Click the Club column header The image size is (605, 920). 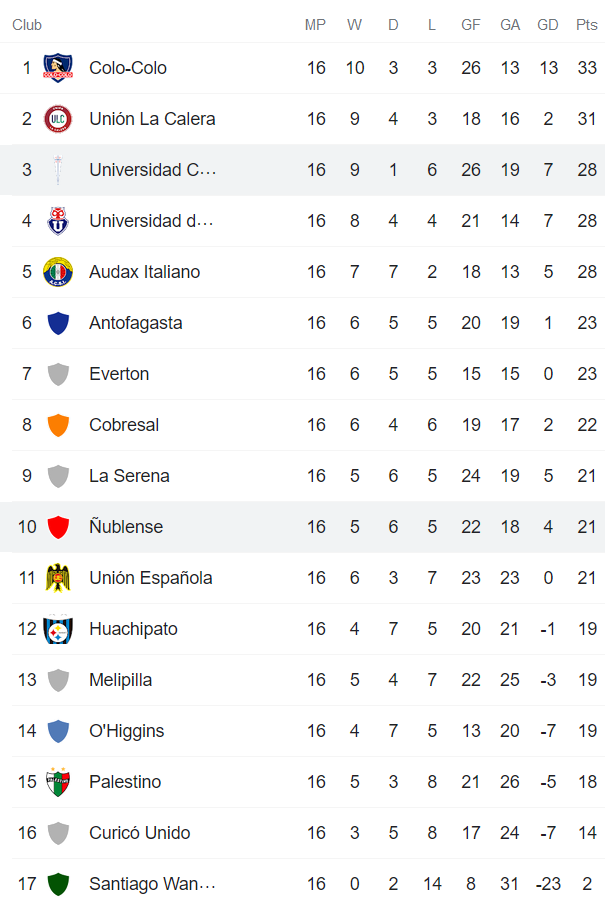tap(27, 25)
